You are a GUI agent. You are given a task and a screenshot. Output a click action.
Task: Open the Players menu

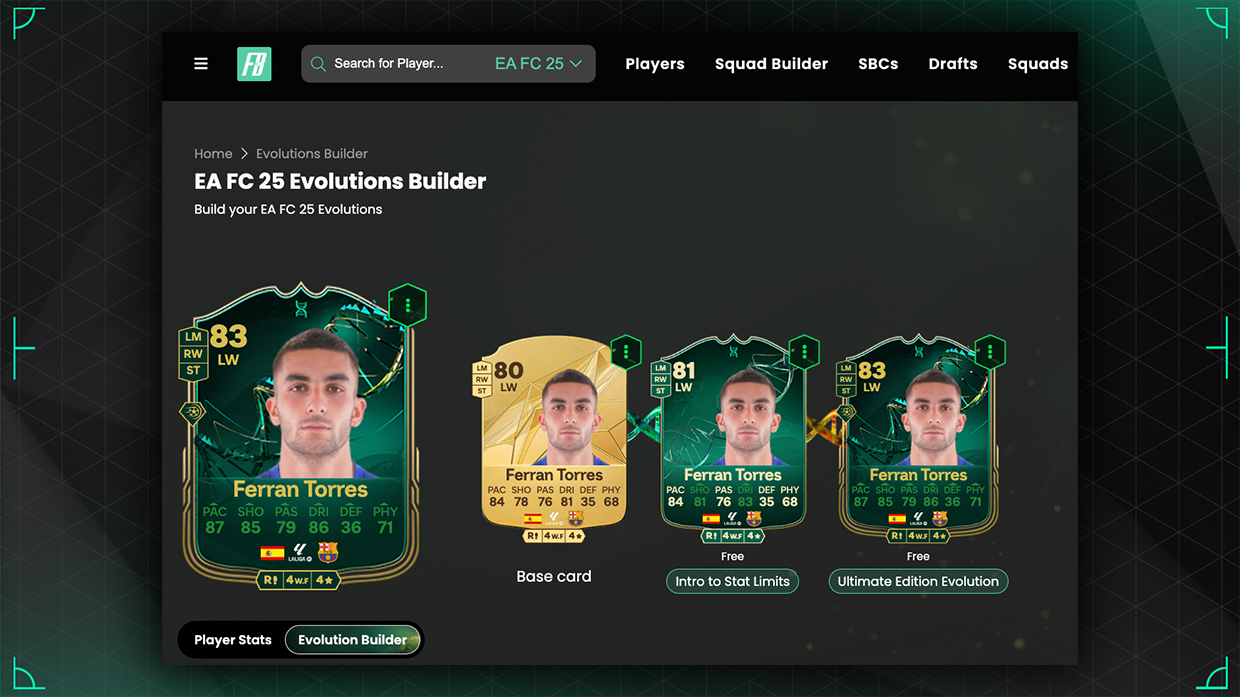[x=655, y=64]
